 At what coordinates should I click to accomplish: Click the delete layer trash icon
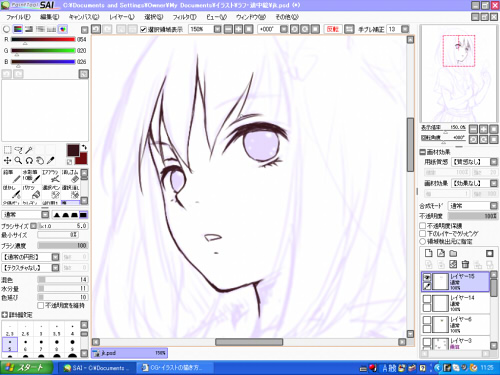coord(465,265)
